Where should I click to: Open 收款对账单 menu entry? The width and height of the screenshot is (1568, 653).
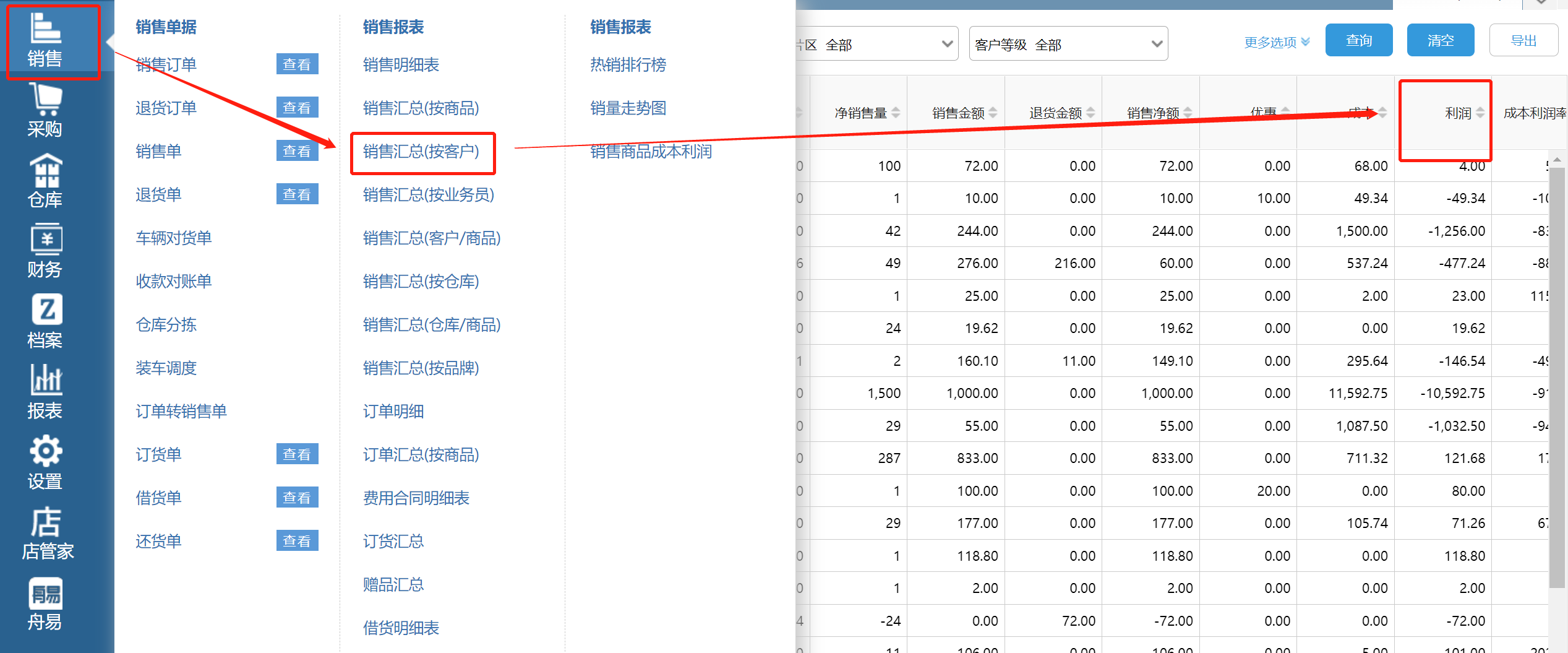click(x=174, y=281)
